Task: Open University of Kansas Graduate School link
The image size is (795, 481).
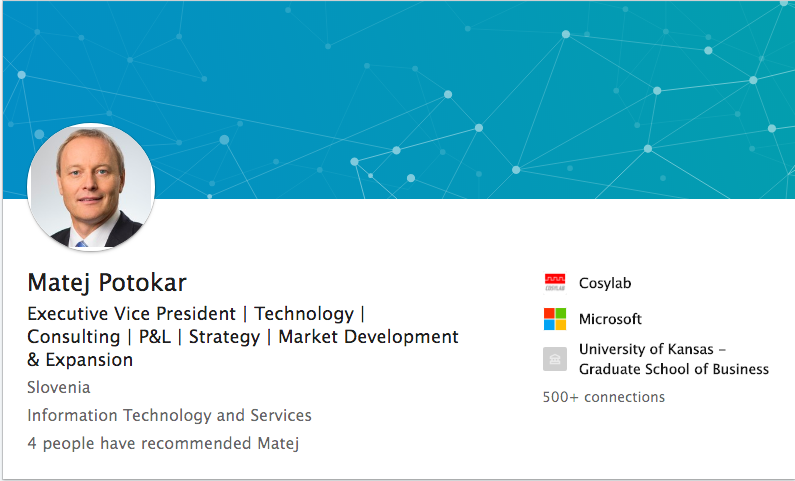Action: tap(674, 359)
